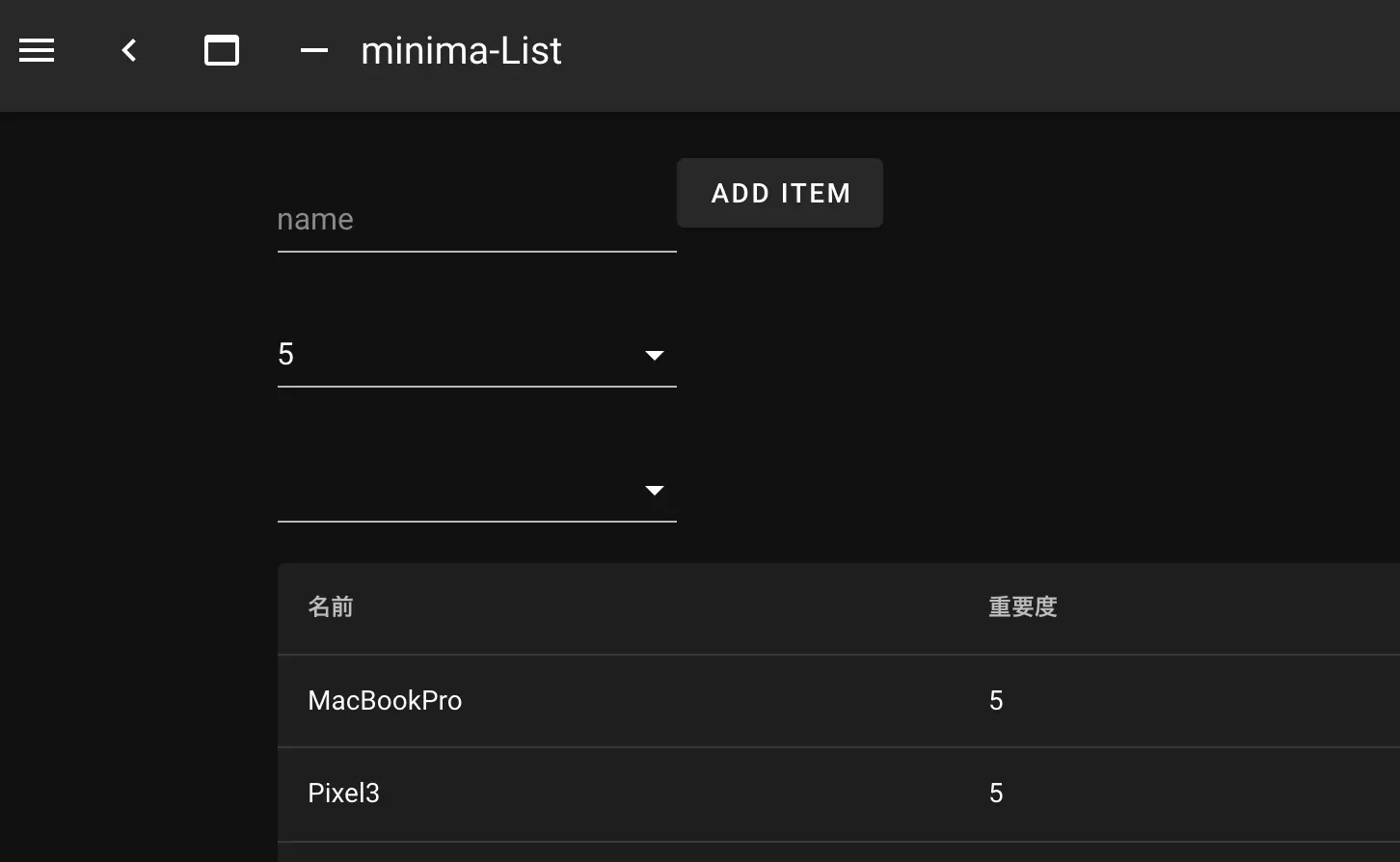
Task: Click the minima-List app title
Action: pyautogui.click(x=461, y=50)
